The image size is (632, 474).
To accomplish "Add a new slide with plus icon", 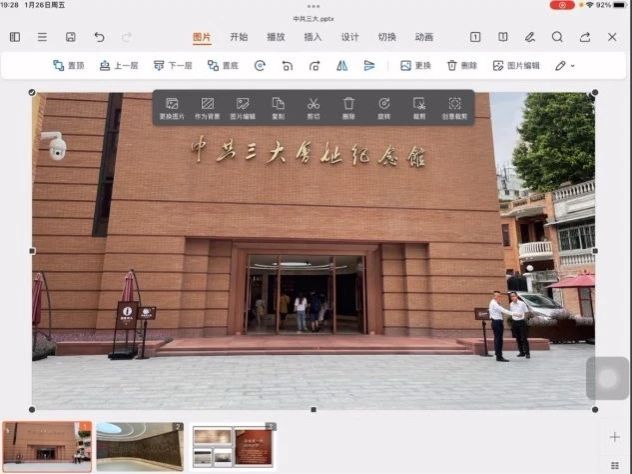I will point(615,437).
